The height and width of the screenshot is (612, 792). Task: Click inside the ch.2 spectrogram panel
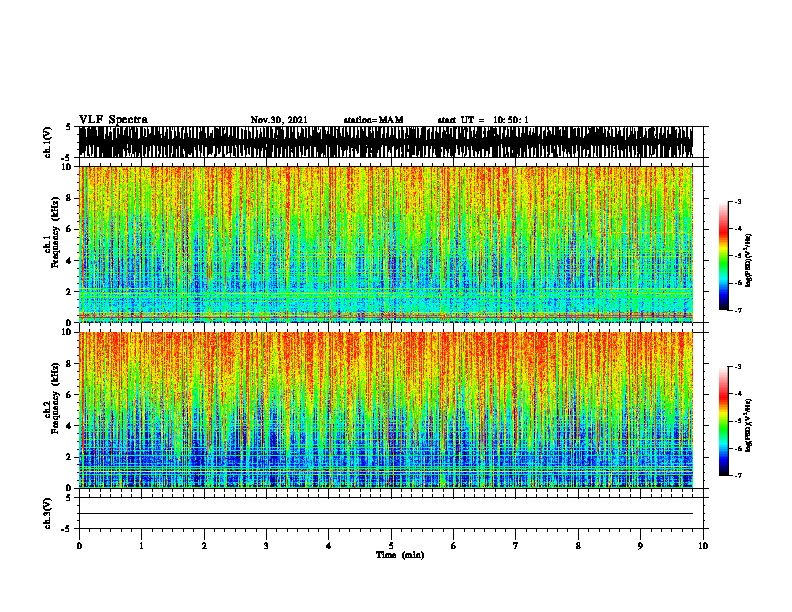point(386,410)
